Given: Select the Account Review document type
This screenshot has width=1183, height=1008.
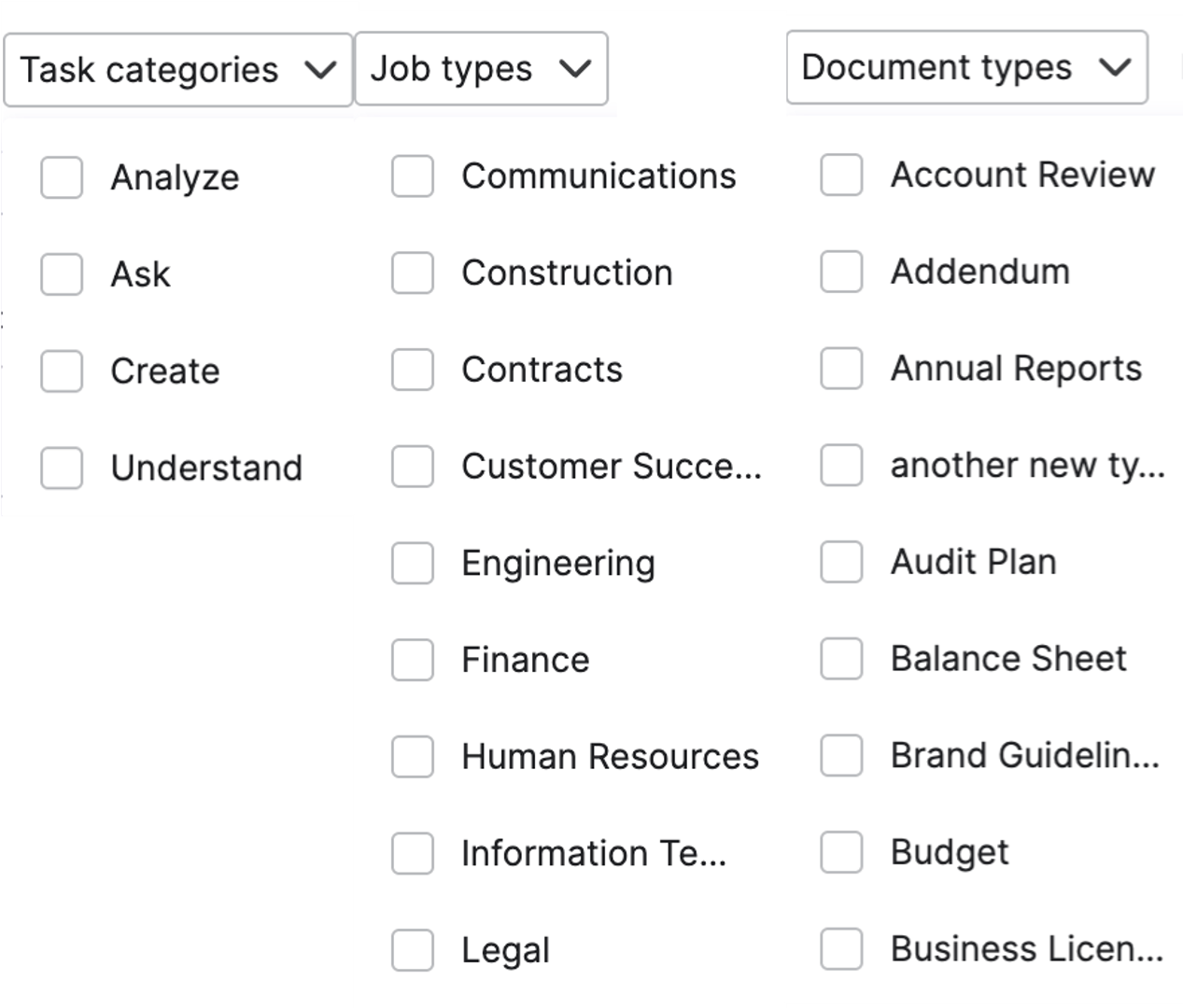Looking at the screenshot, I should [x=841, y=175].
